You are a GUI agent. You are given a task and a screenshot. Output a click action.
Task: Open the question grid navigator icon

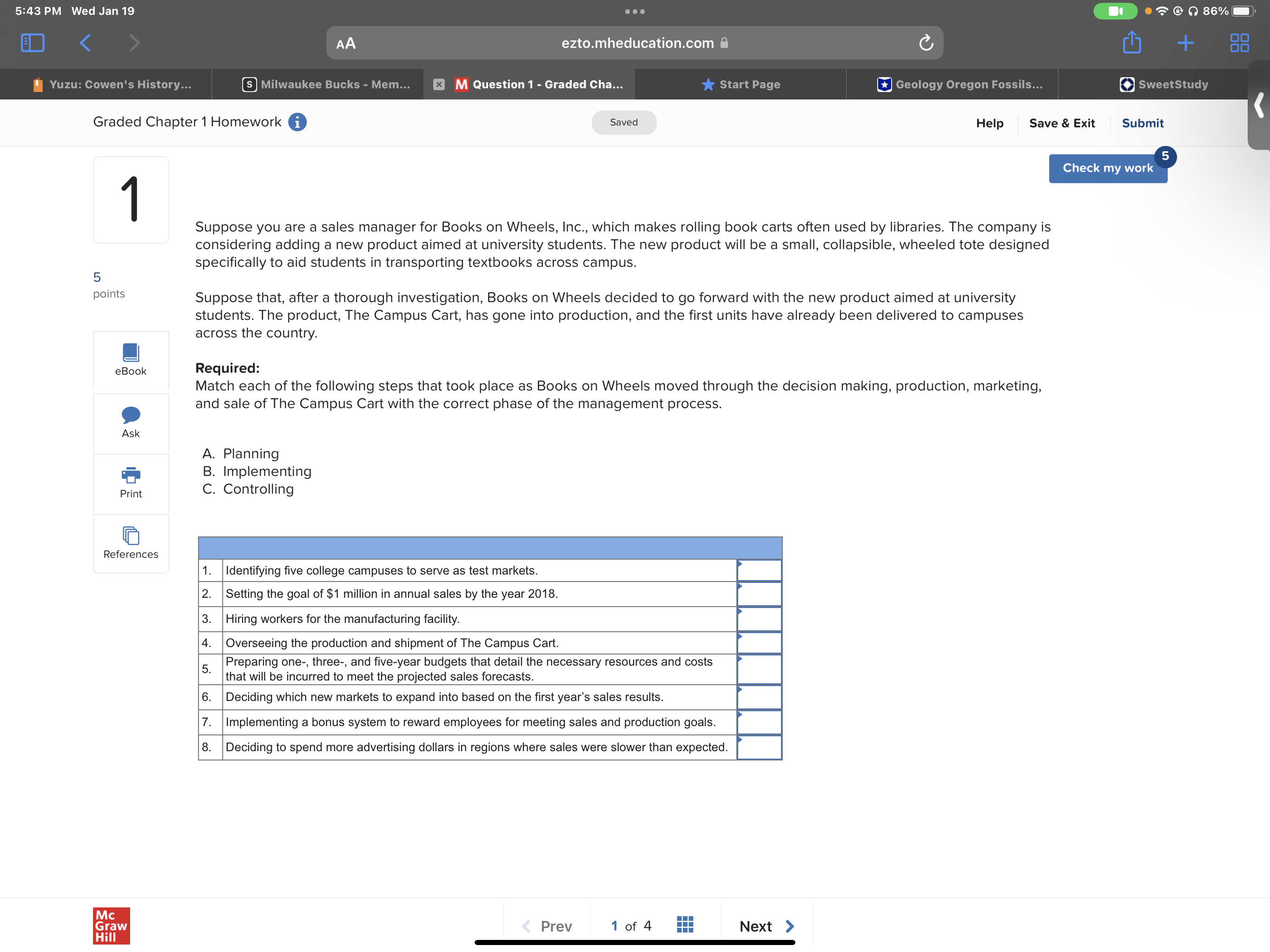click(685, 925)
